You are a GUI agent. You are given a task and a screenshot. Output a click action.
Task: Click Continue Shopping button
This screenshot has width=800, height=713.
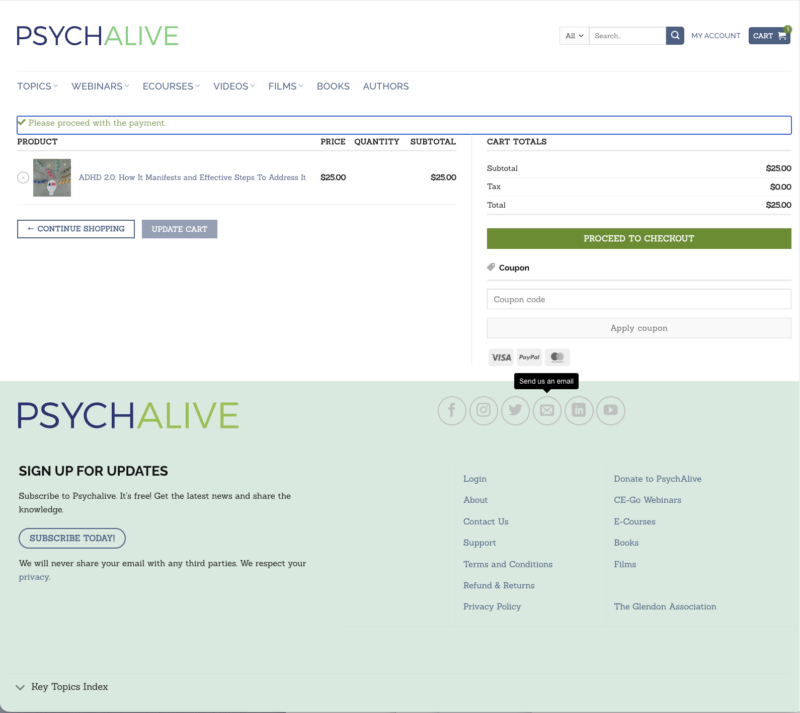pyautogui.click(x=76, y=229)
